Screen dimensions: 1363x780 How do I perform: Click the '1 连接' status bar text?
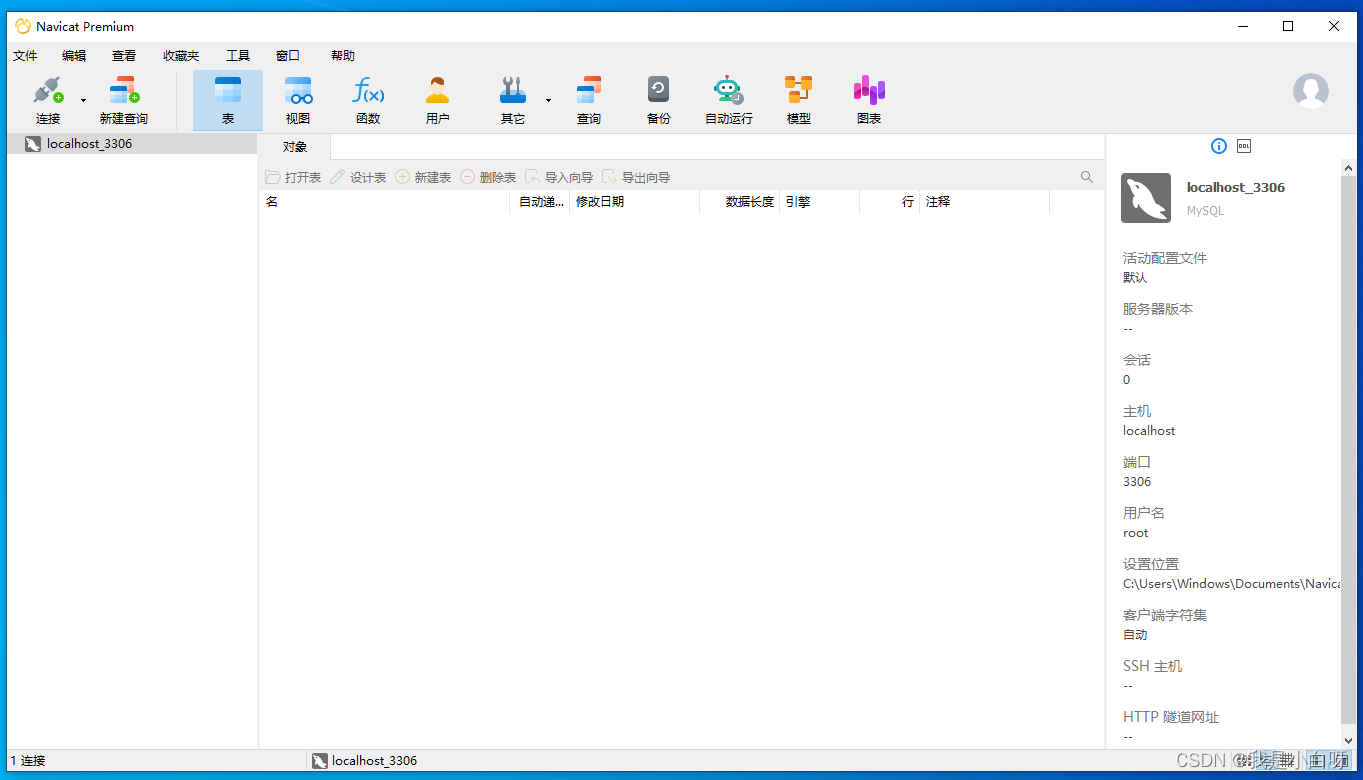28,761
